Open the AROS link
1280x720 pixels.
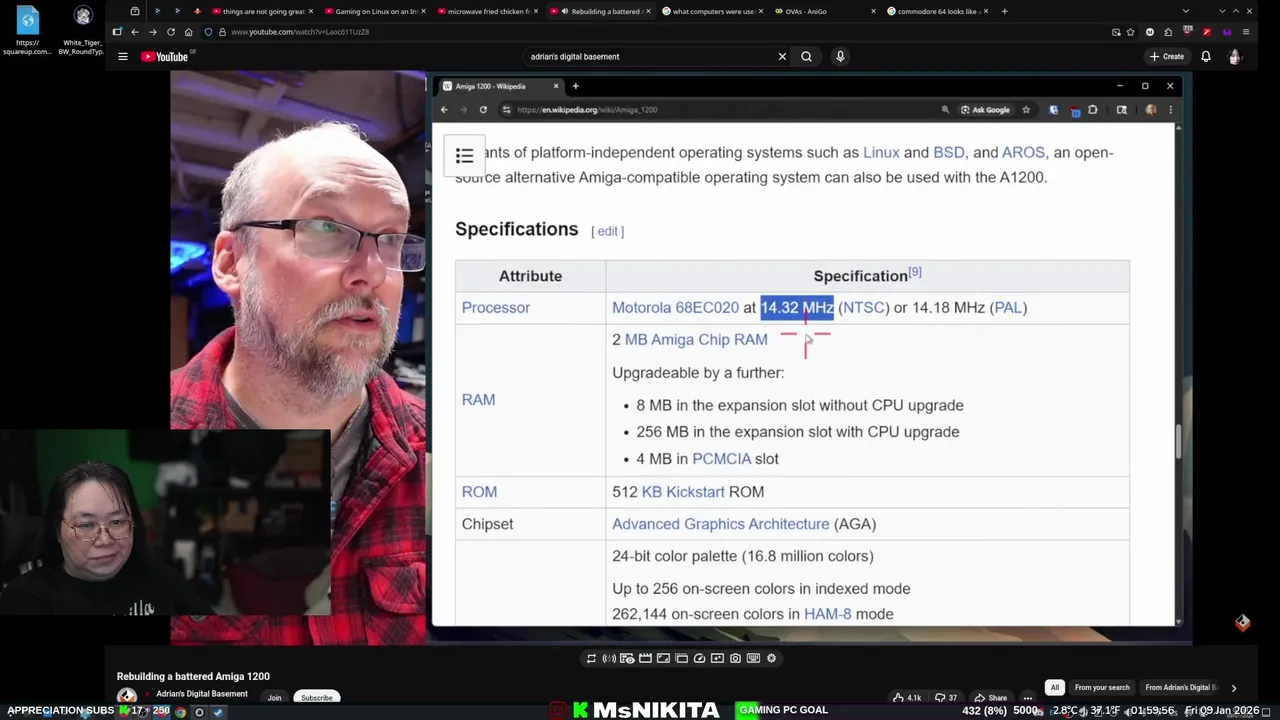point(1023,152)
